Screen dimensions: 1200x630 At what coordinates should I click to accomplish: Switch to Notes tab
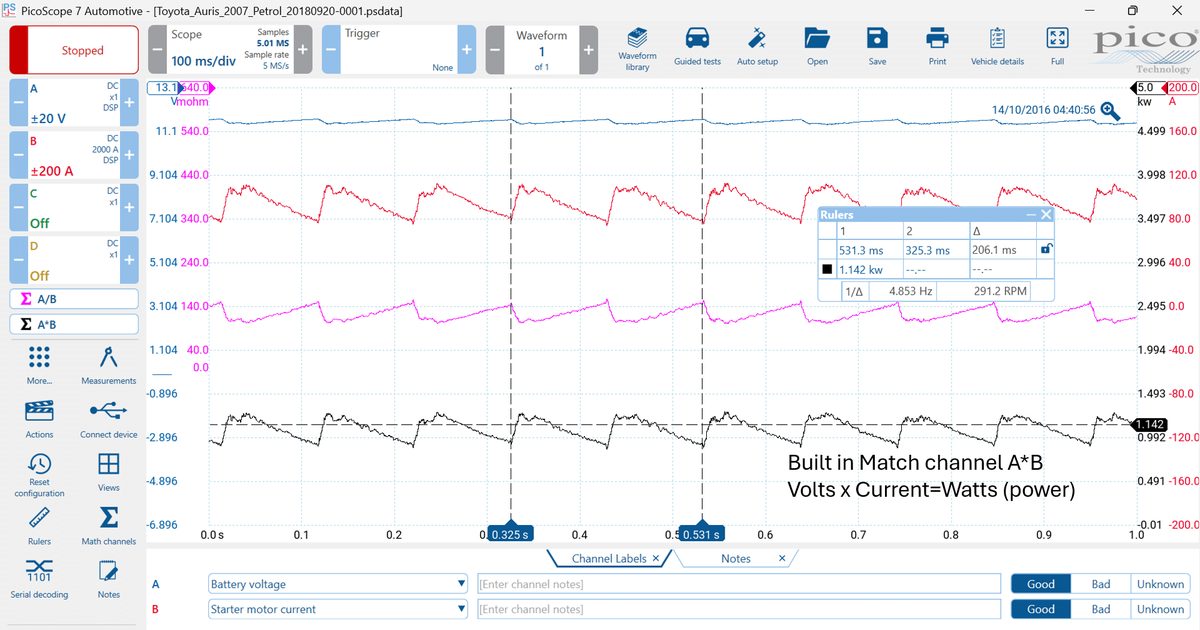point(736,558)
